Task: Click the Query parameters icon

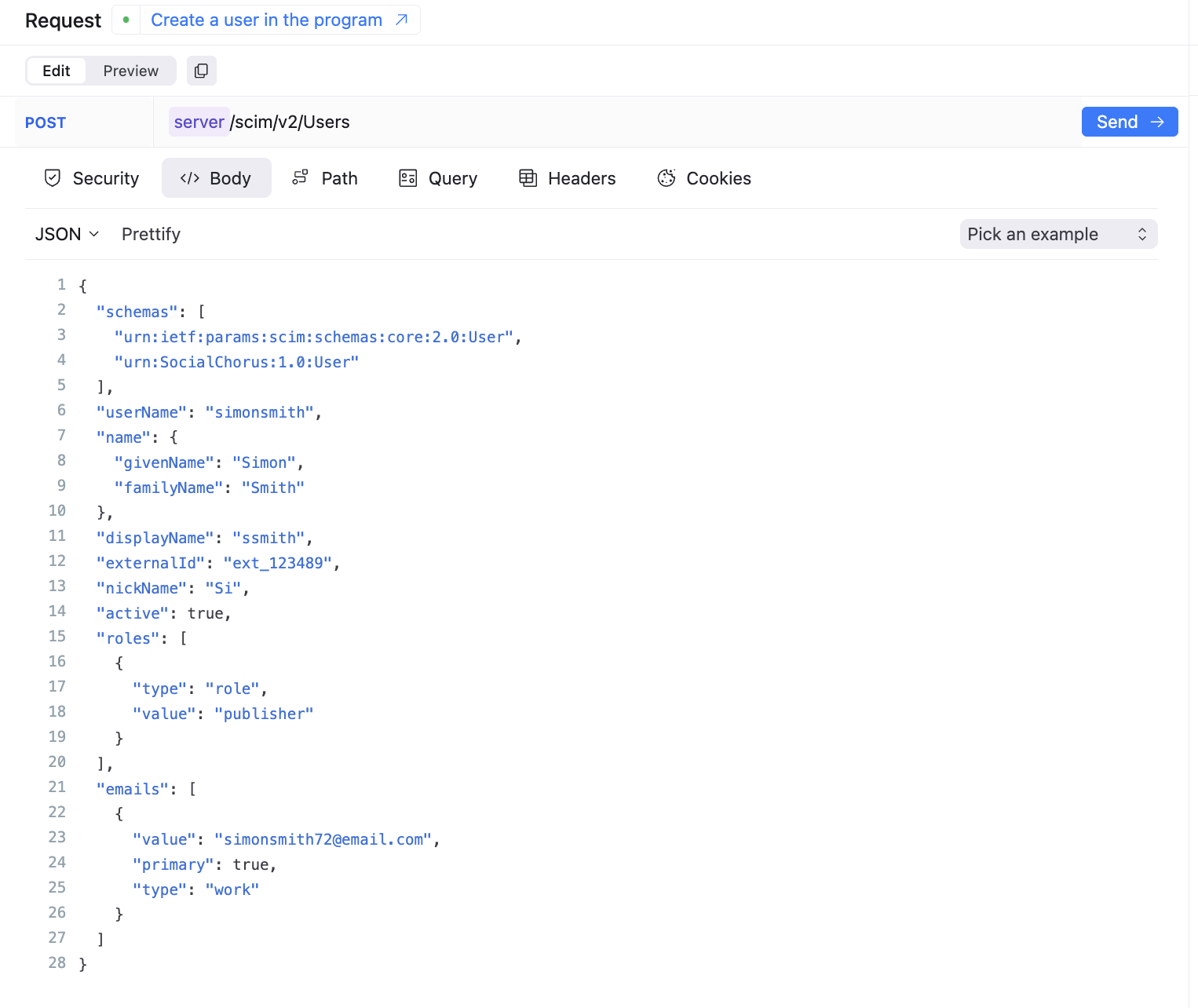Action: click(x=408, y=178)
